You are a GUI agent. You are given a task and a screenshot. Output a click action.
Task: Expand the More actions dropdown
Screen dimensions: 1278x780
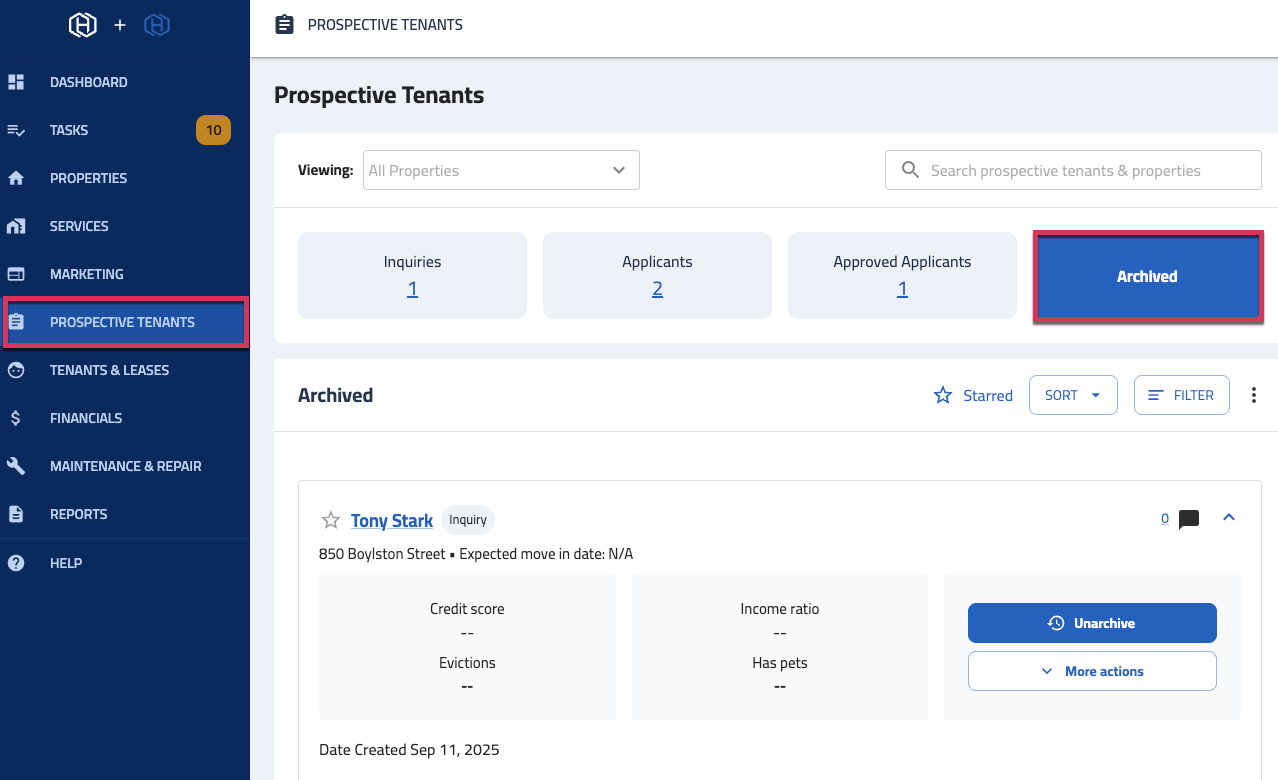click(x=1092, y=671)
